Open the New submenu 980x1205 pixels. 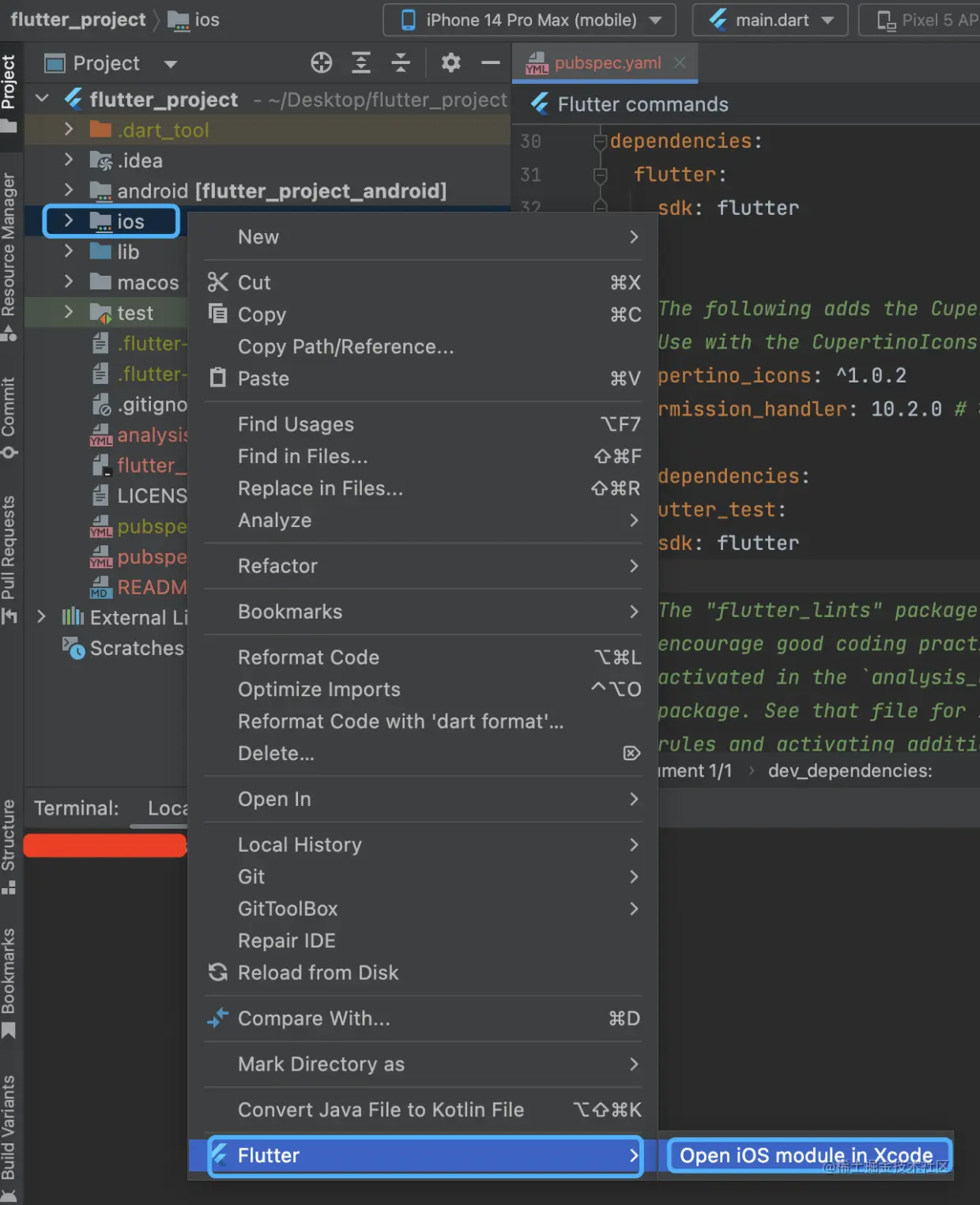pyautogui.click(x=423, y=237)
